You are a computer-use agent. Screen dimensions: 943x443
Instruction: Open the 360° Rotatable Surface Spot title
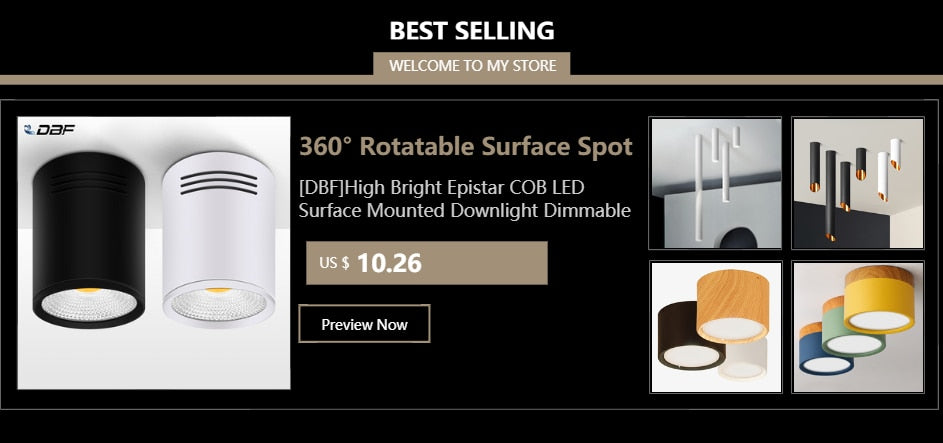click(x=466, y=147)
